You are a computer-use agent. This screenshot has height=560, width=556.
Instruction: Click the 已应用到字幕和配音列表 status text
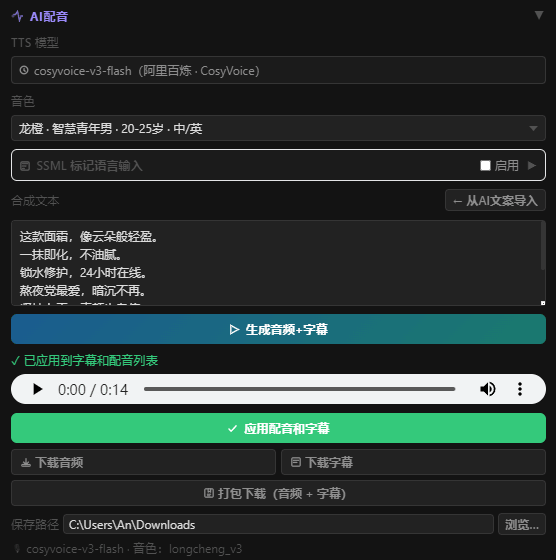click(x=91, y=361)
